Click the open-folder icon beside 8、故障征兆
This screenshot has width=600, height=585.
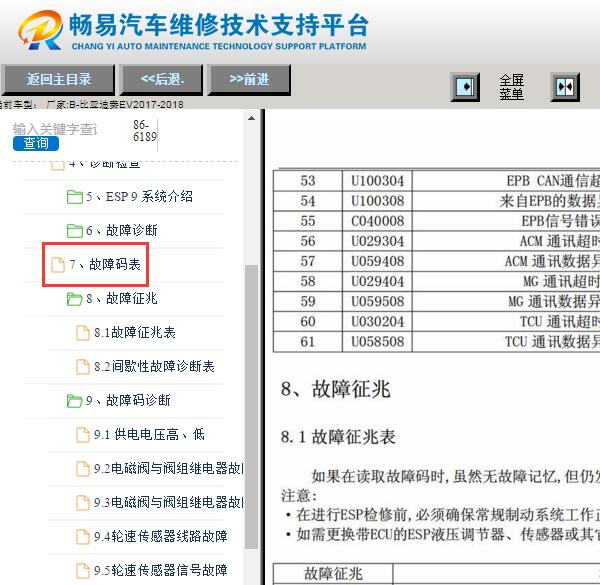coord(75,299)
